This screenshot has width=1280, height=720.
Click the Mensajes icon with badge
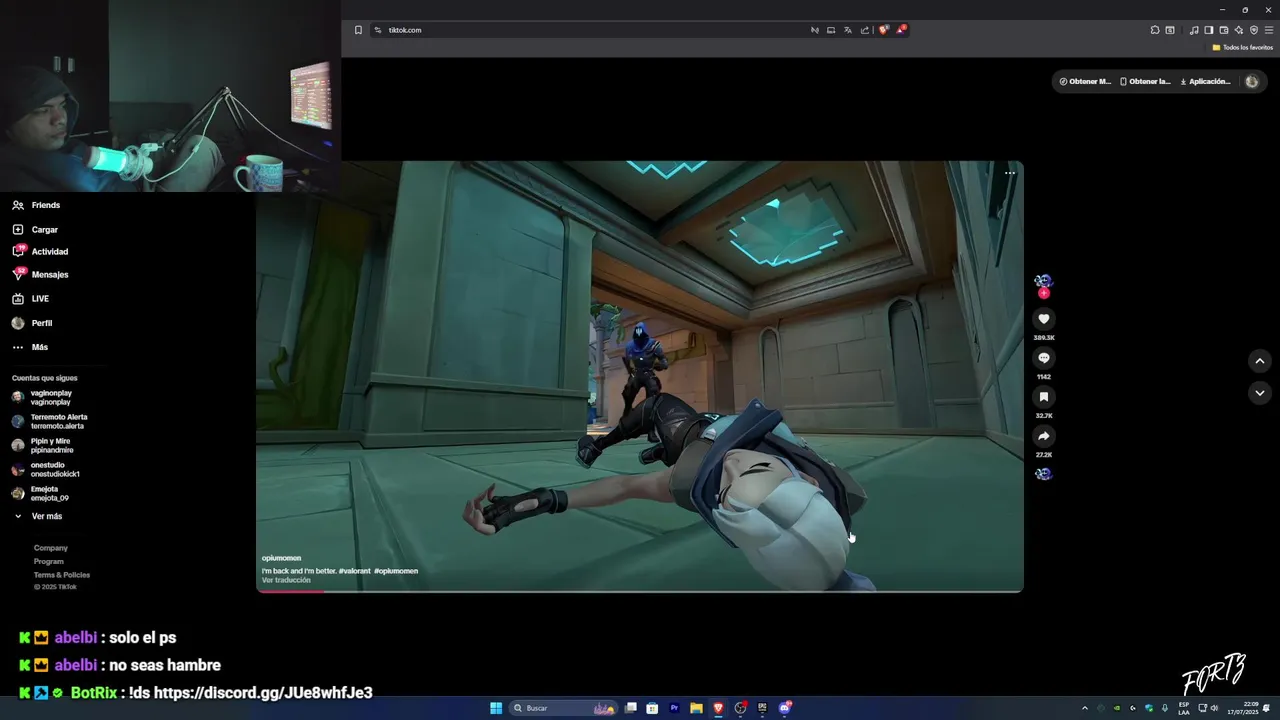click(18, 275)
